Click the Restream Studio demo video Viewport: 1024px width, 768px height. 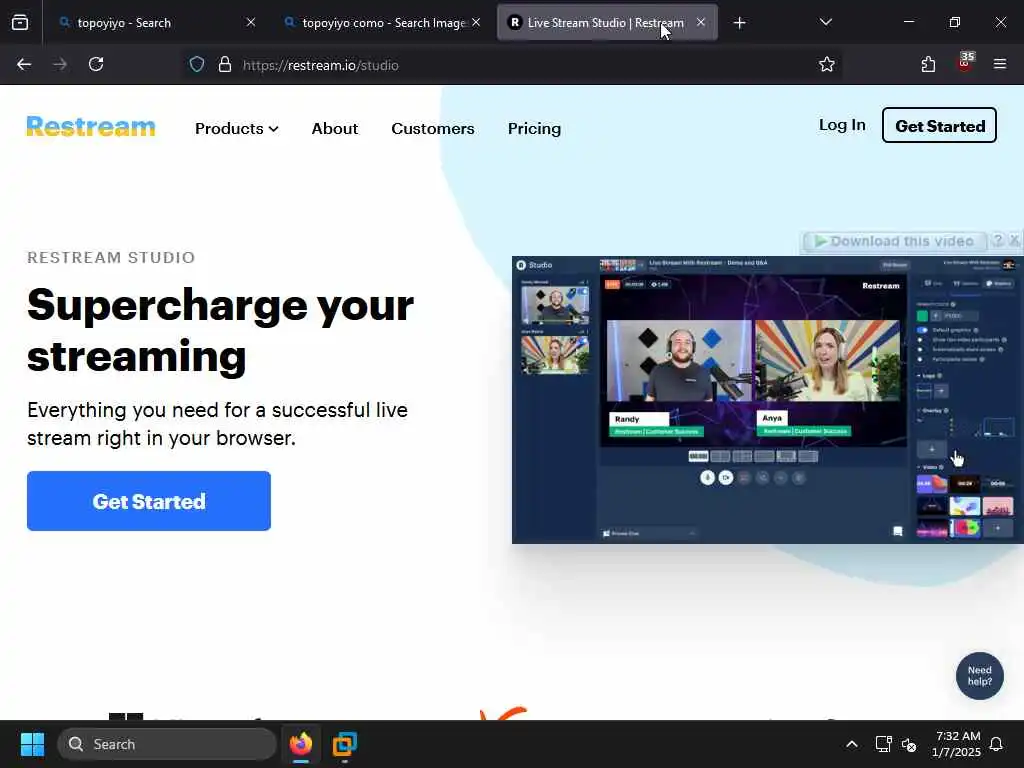tap(767, 400)
